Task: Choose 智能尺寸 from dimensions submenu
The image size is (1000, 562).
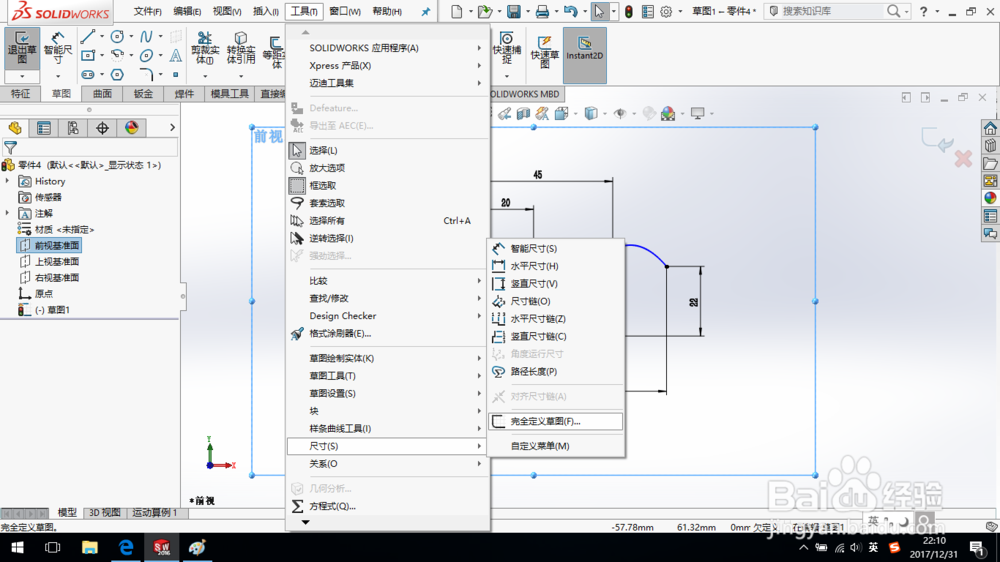Action: (x=555, y=248)
